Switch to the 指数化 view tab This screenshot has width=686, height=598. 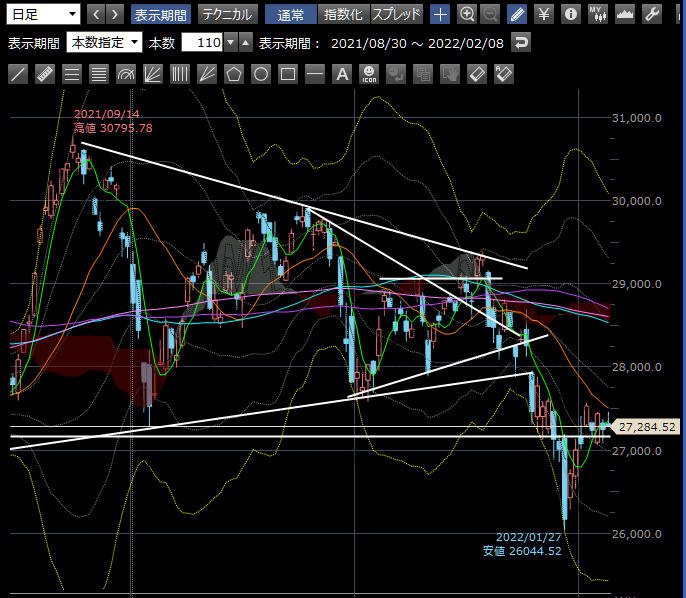point(343,14)
